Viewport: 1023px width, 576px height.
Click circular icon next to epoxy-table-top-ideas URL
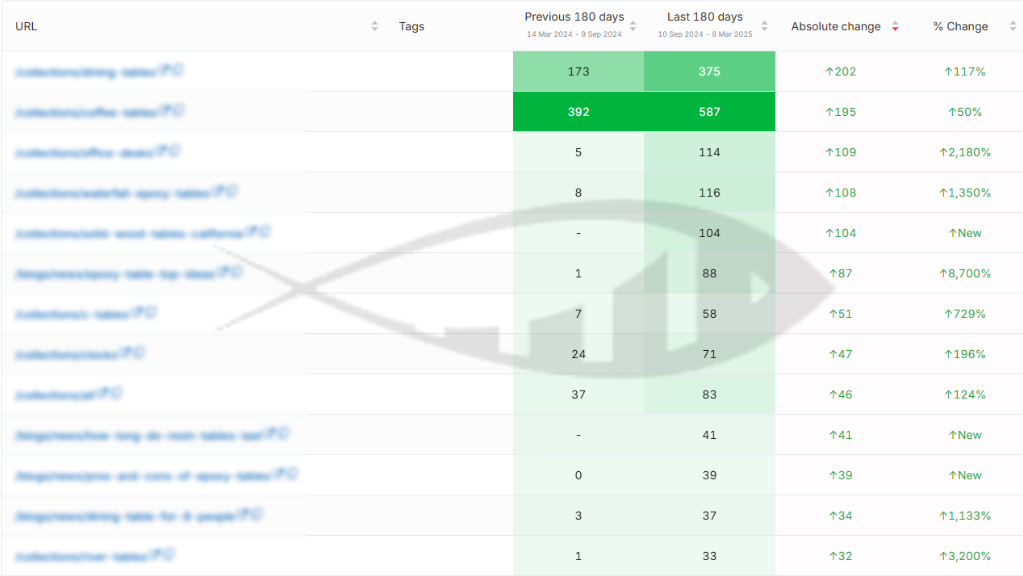(x=236, y=272)
